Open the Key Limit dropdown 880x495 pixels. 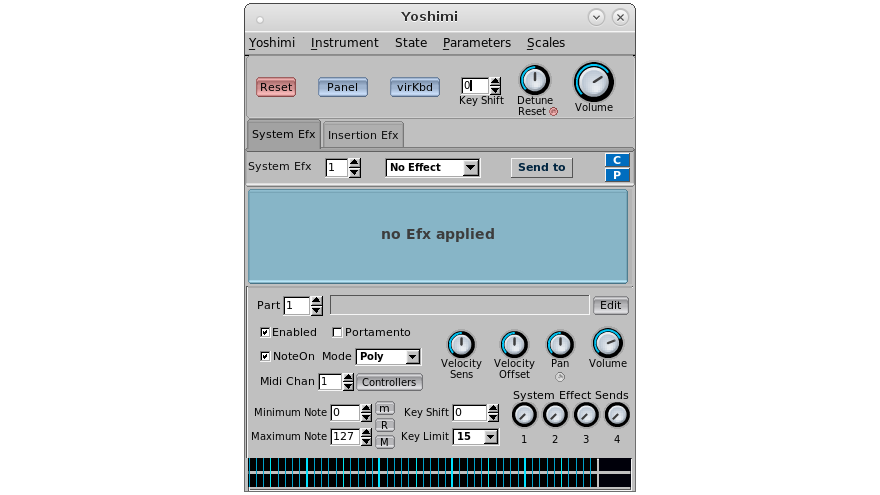pos(476,437)
